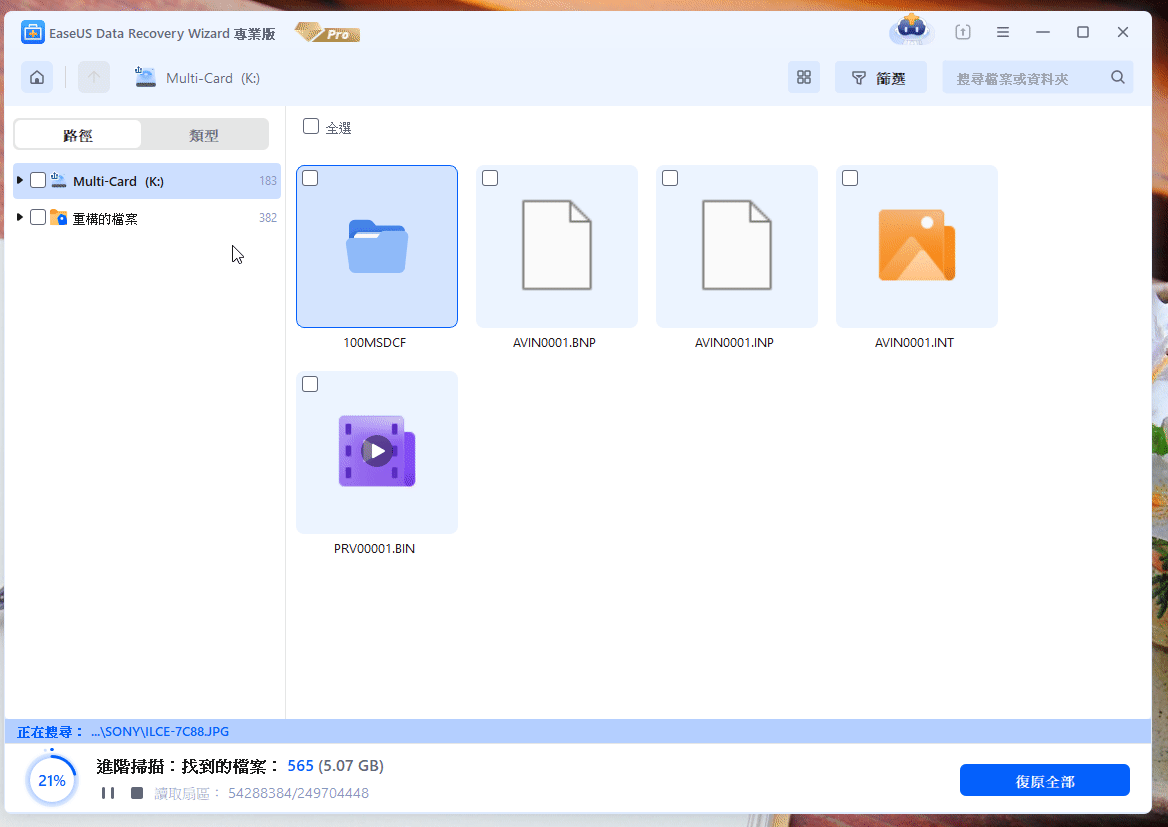Check the AVIN0001.INT file checkbox
The height and width of the screenshot is (827, 1168).
[850, 178]
